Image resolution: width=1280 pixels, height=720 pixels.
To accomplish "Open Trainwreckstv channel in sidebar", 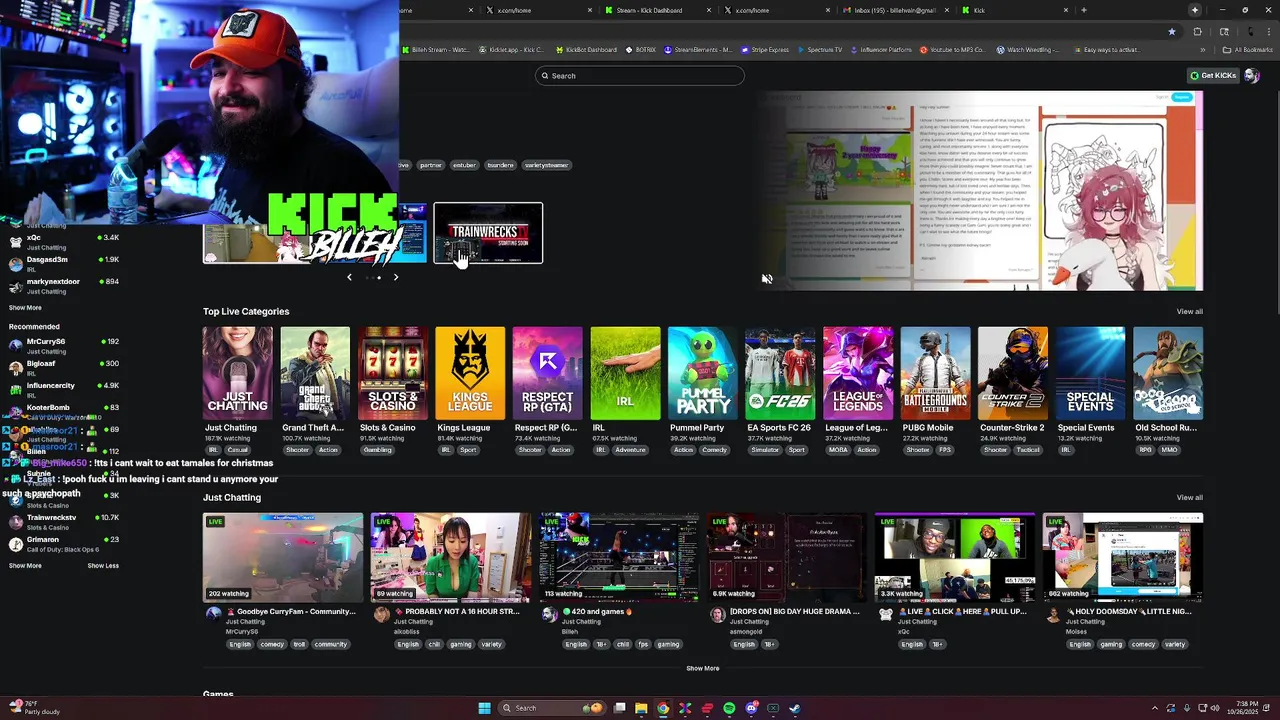I will 64,522.
